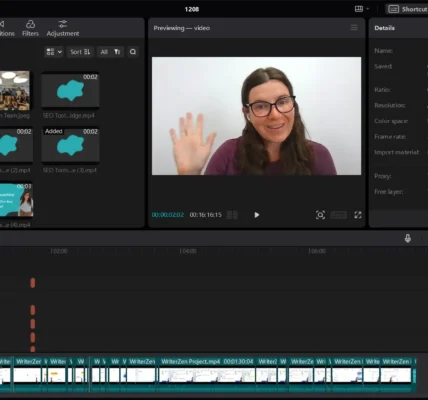Open the Adjustment tab
Image resolution: width=428 pixels, height=400 pixels.
coord(63,28)
